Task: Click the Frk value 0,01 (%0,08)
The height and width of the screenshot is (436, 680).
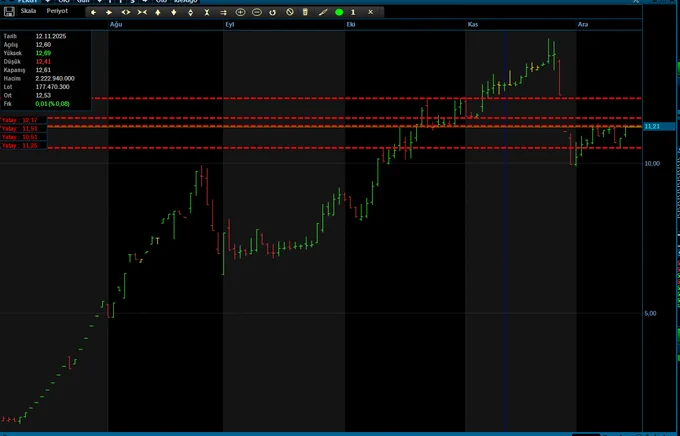Action: click(52, 104)
